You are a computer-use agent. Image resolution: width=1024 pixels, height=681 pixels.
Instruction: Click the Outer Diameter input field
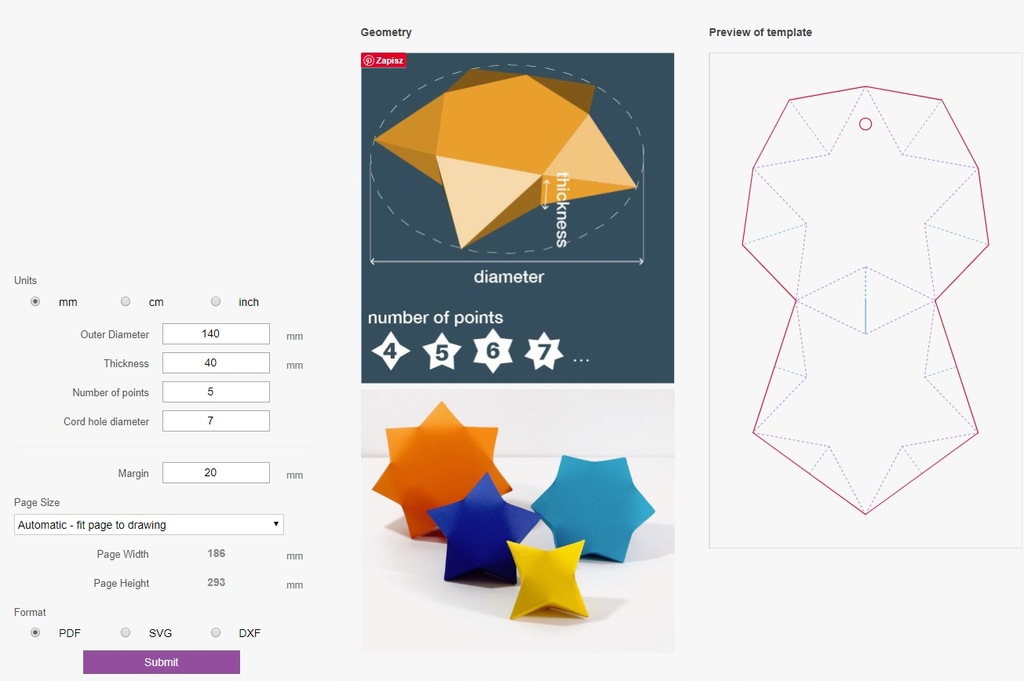pos(216,334)
